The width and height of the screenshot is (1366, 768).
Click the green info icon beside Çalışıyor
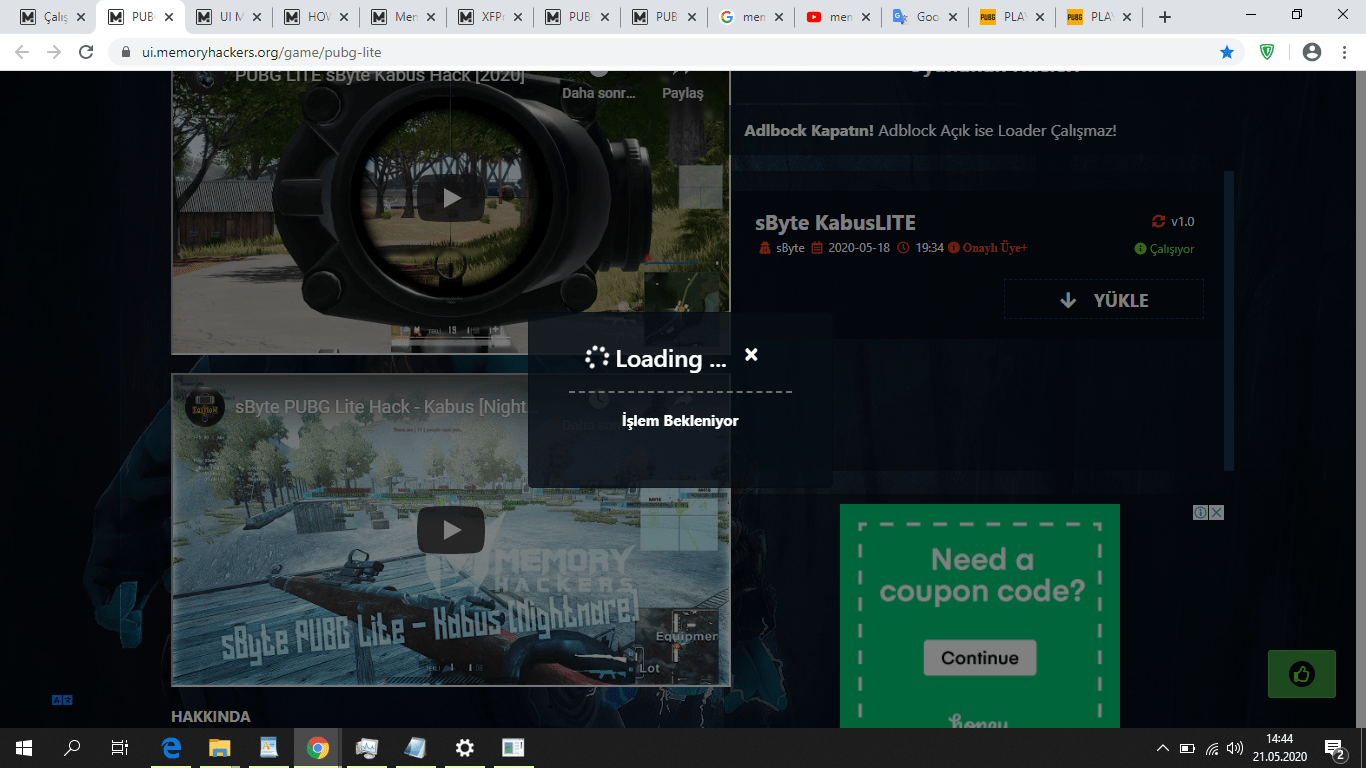1140,249
